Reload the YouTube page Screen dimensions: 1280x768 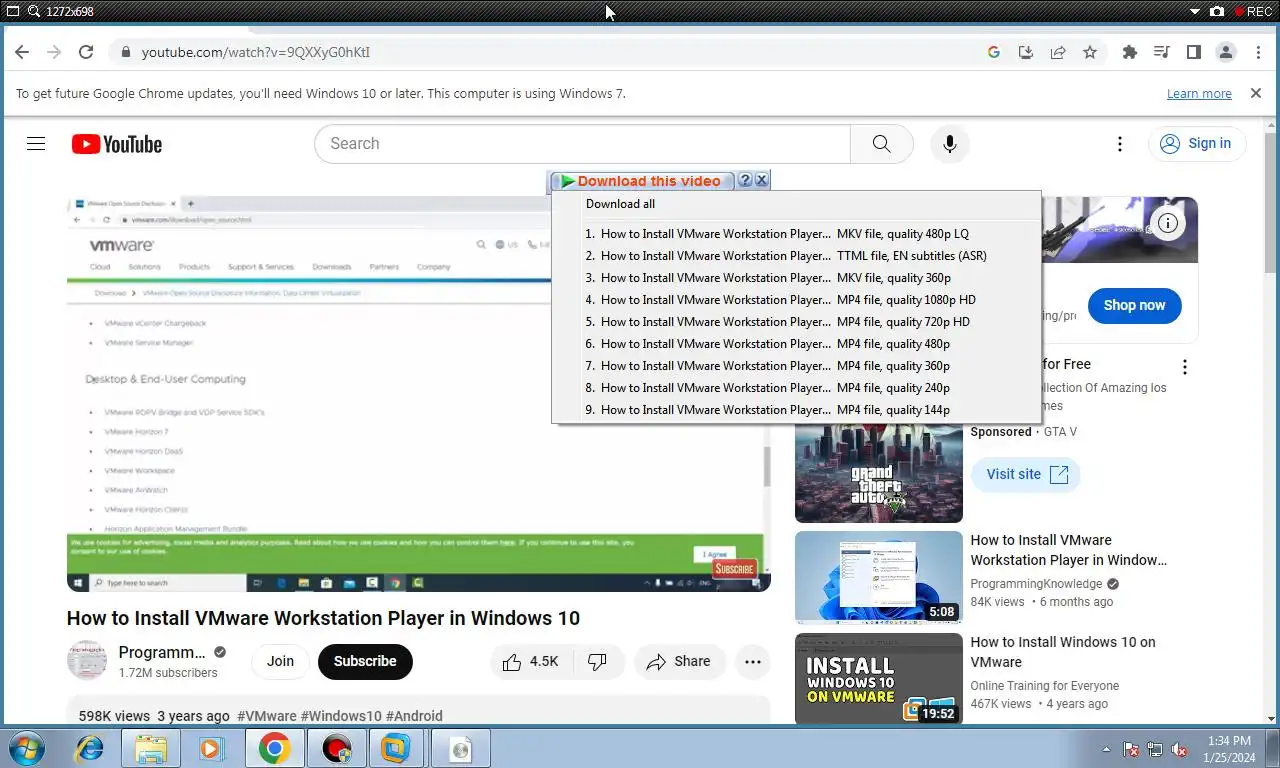tap(86, 52)
